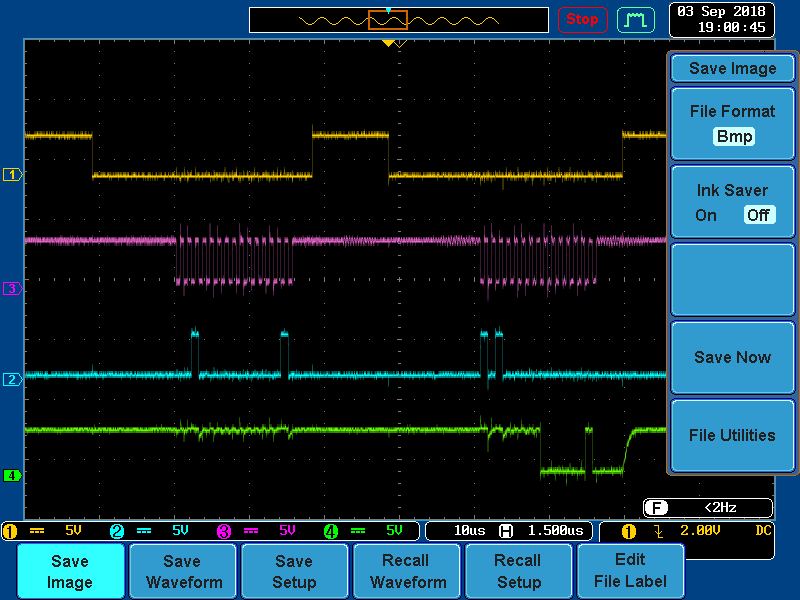
Task: Click the orange window in waveform overview bar
Action: point(388,20)
